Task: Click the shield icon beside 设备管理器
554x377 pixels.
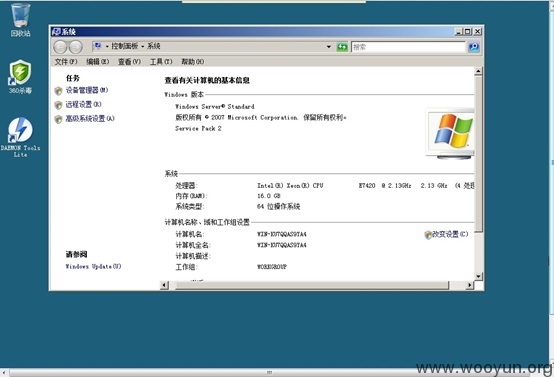Action: 59,91
